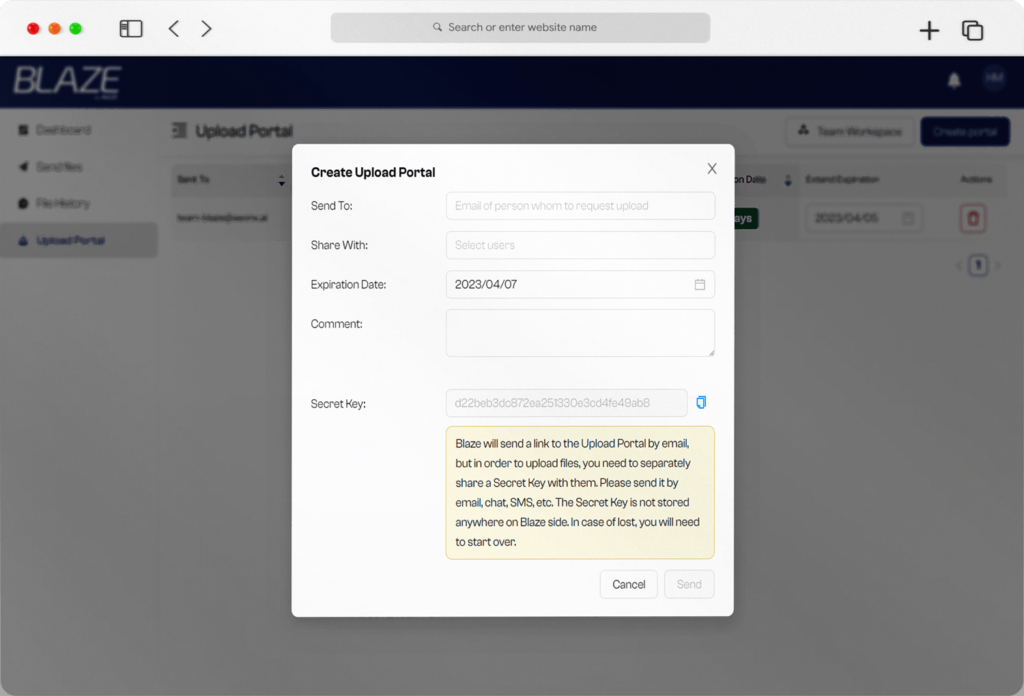Go back to previous page
The height and width of the screenshot is (696, 1024).
coord(174,29)
